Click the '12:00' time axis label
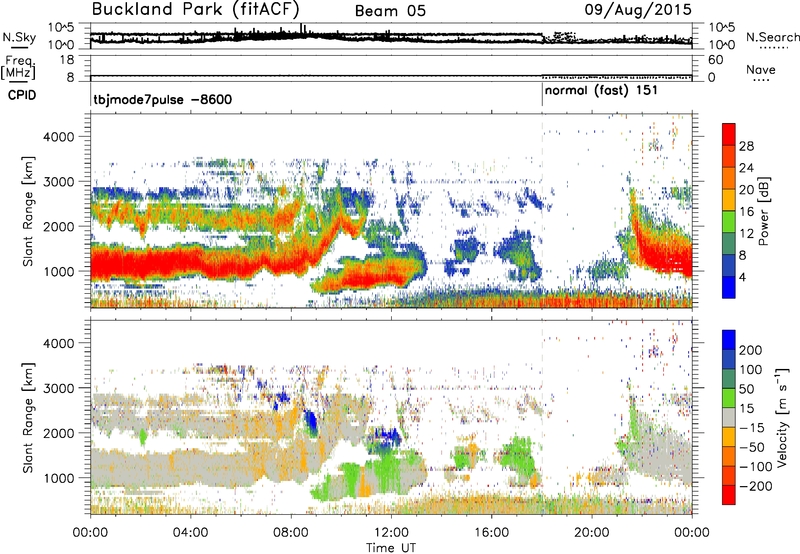 coord(391,533)
